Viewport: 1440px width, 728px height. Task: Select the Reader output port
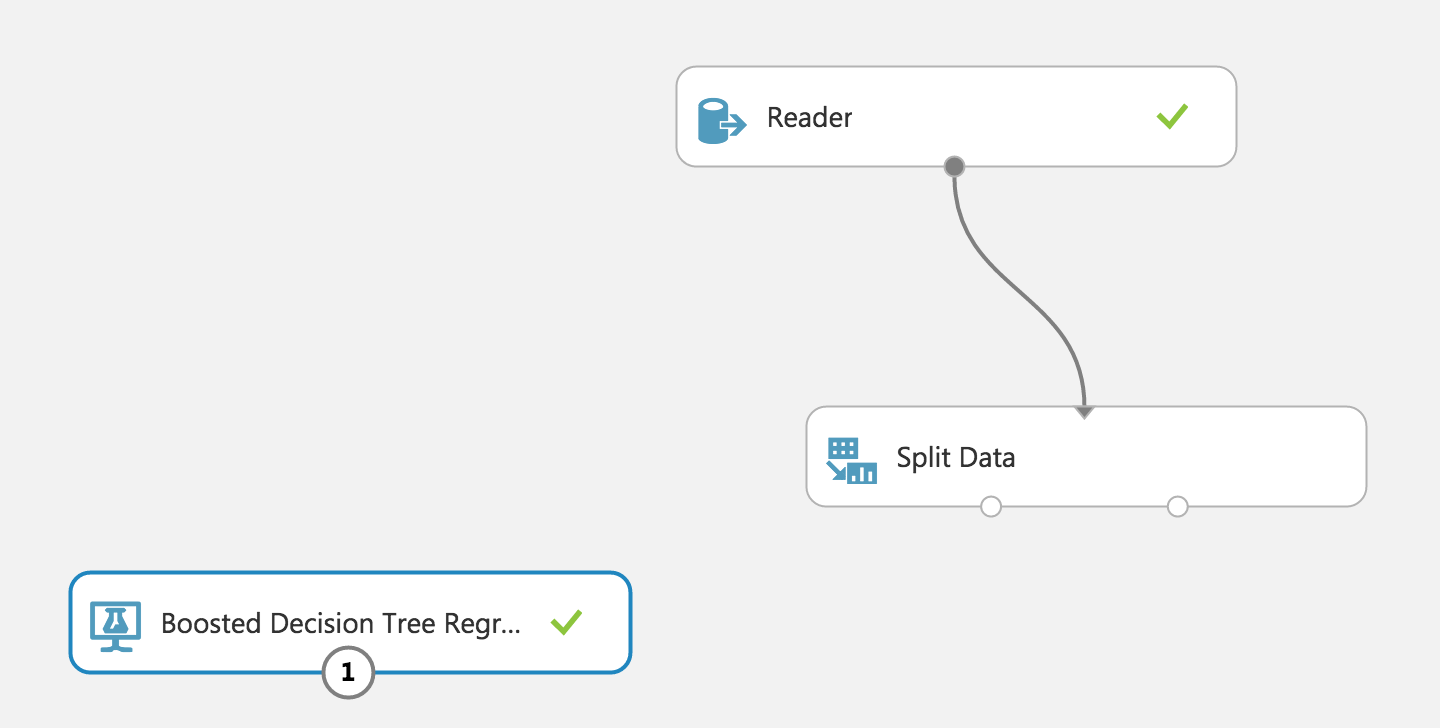click(x=954, y=166)
